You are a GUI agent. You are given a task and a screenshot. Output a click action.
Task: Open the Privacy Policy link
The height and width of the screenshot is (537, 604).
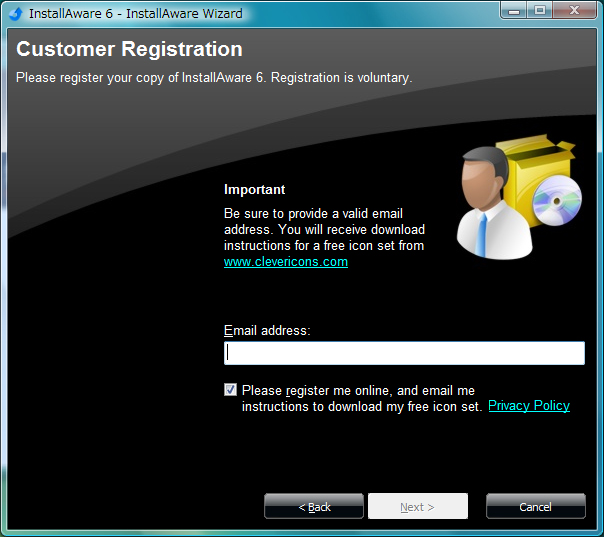[x=529, y=405]
